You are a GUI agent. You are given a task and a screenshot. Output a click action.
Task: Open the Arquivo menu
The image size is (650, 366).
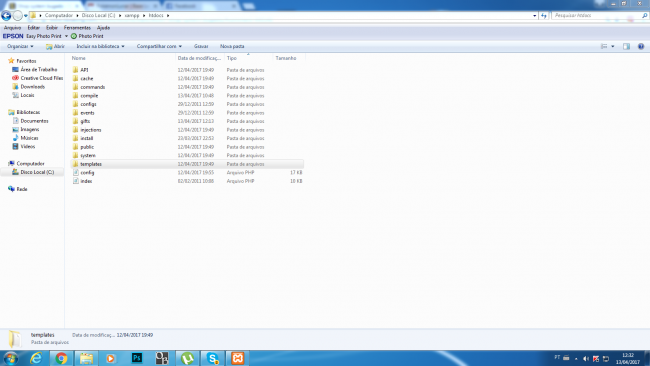12,28
